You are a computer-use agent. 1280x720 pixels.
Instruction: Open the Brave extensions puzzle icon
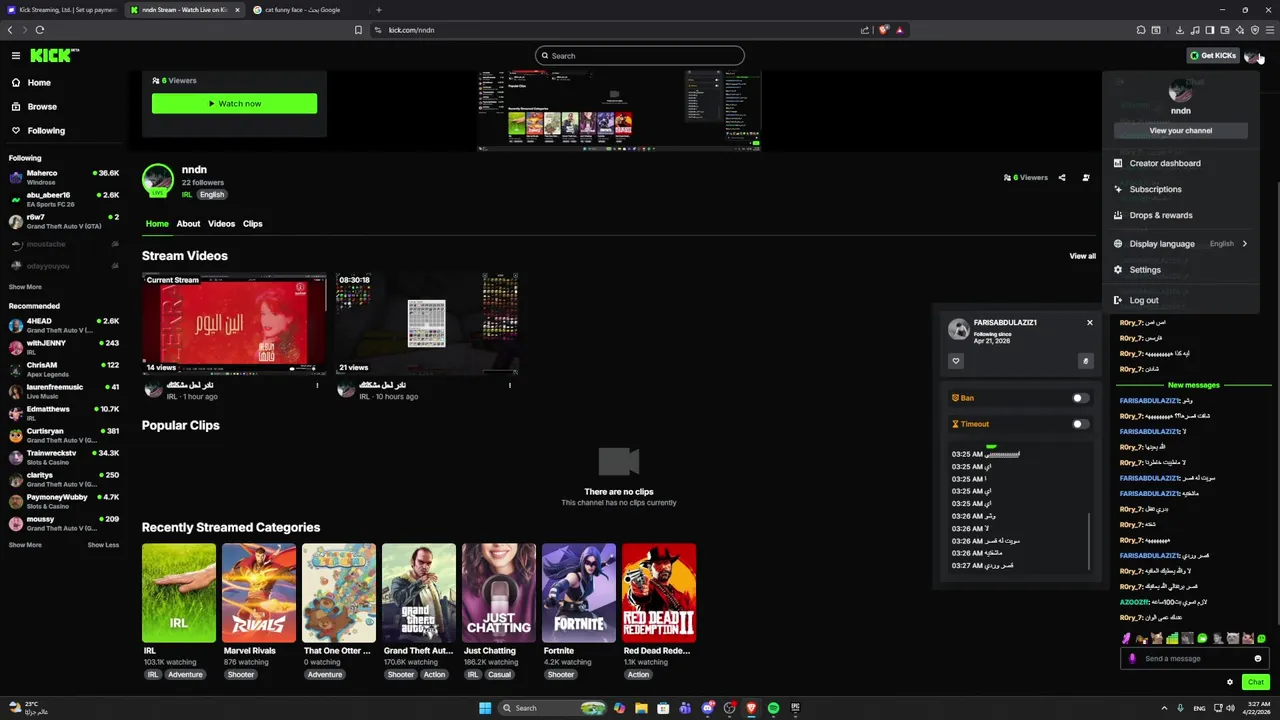(1141, 30)
